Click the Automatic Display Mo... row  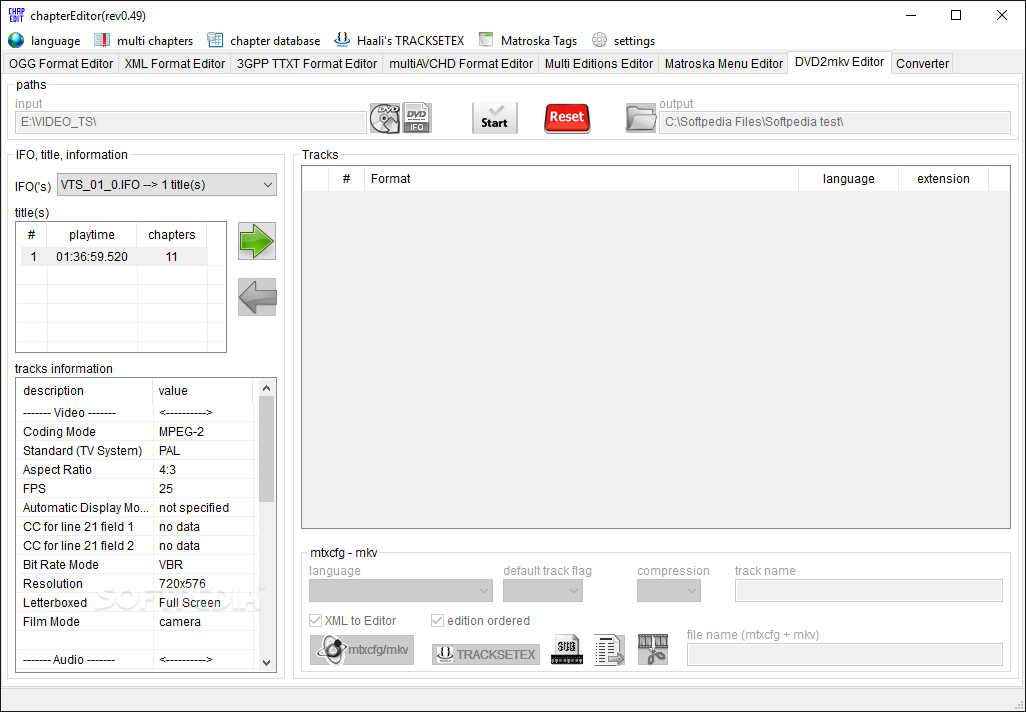(137, 508)
